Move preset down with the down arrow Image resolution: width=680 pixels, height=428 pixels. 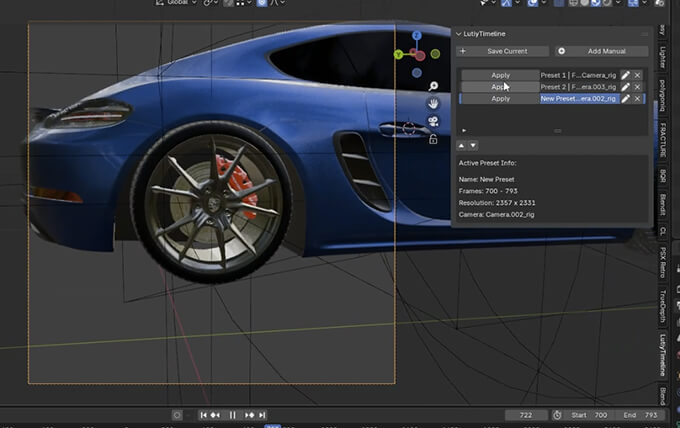click(x=473, y=146)
